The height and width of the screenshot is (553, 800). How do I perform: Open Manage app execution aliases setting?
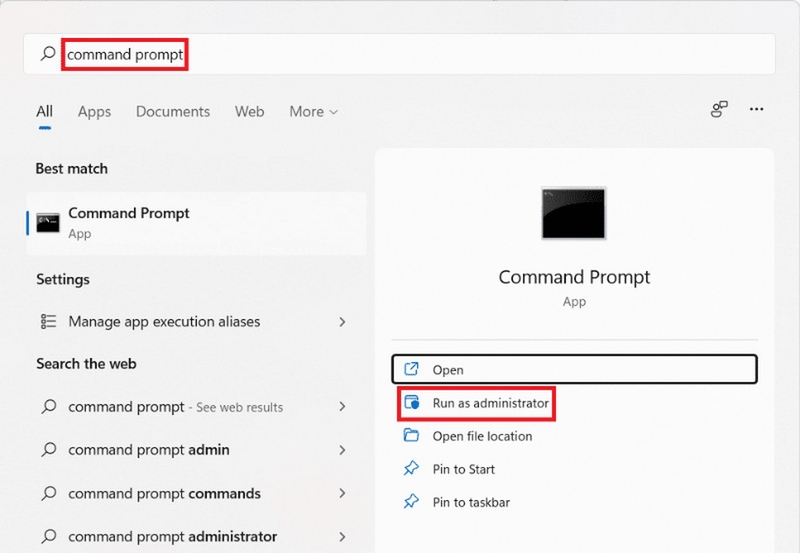pyautogui.click(x=196, y=321)
